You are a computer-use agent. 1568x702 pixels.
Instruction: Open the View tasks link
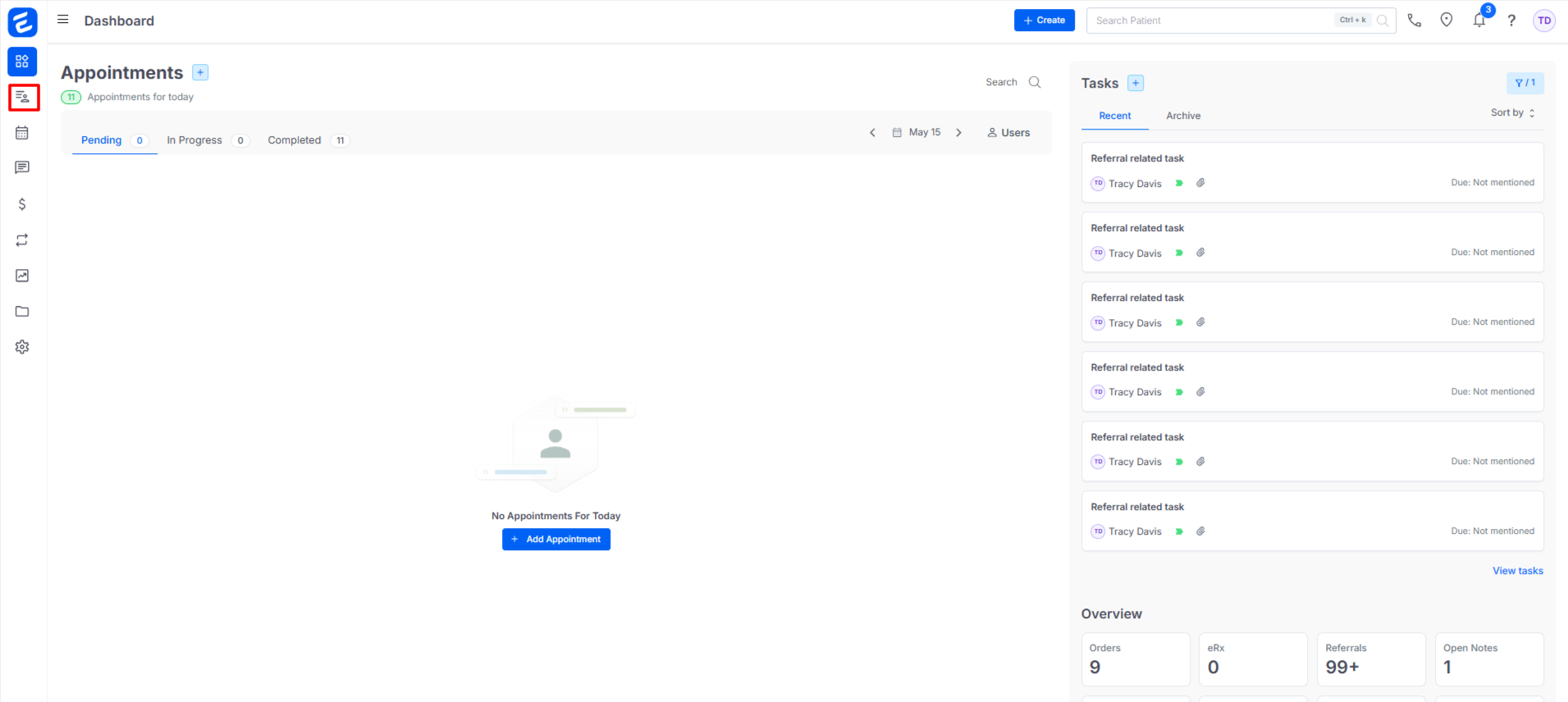pos(1517,571)
